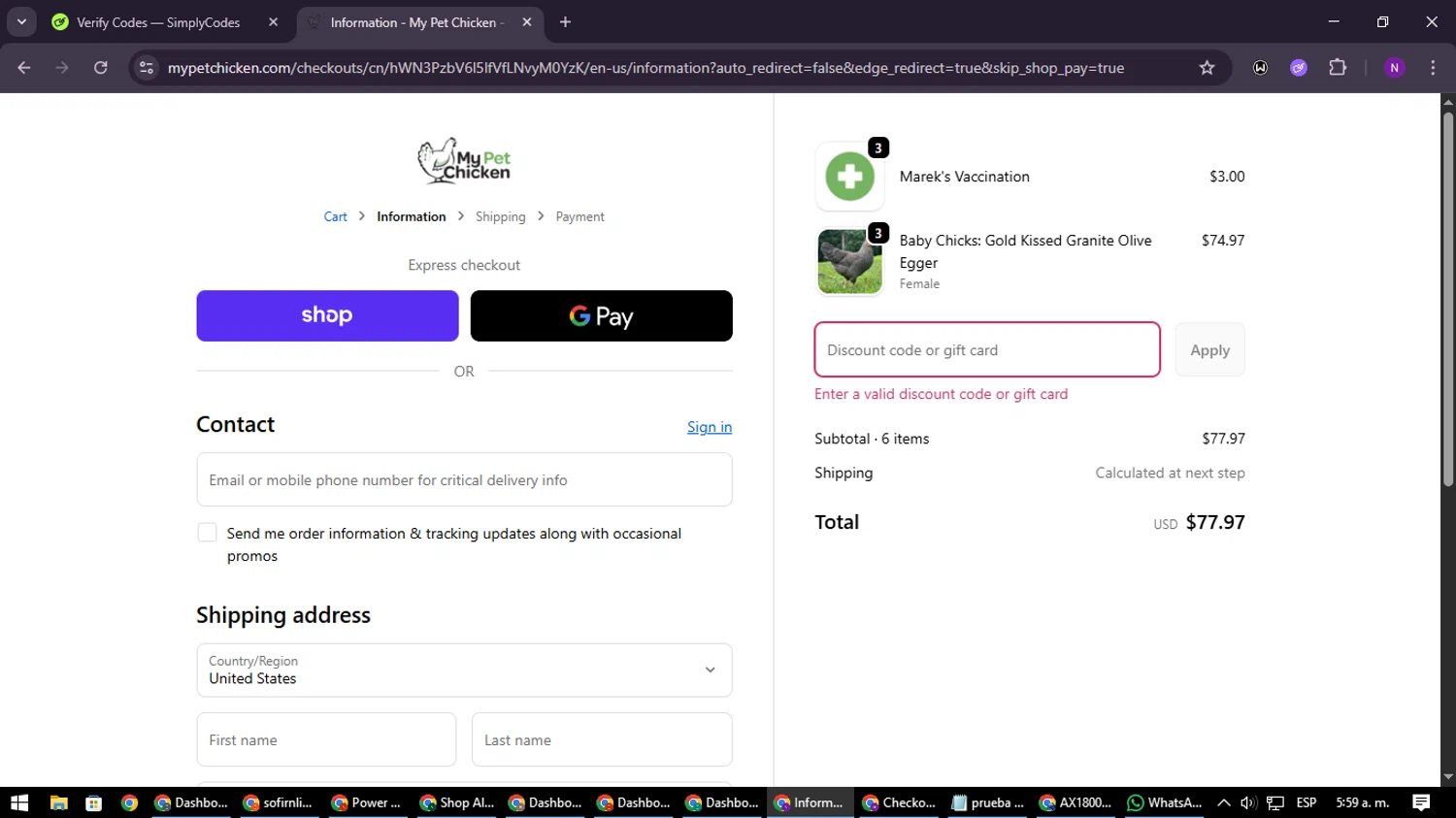Click the Total amount $77.97
1456x818 pixels.
pyautogui.click(x=1215, y=522)
